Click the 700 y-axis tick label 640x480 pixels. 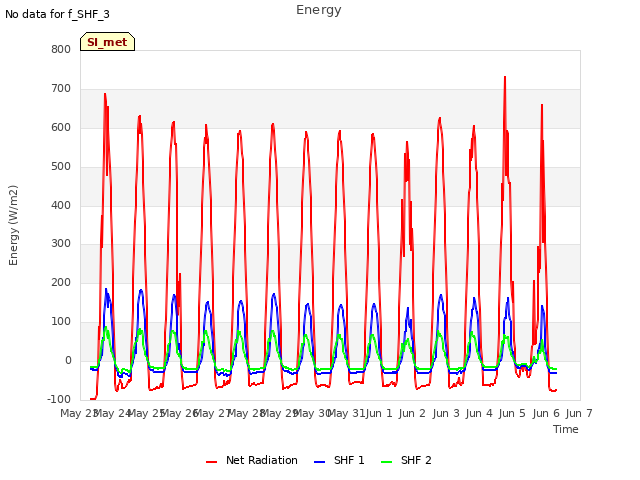[x=61, y=89]
